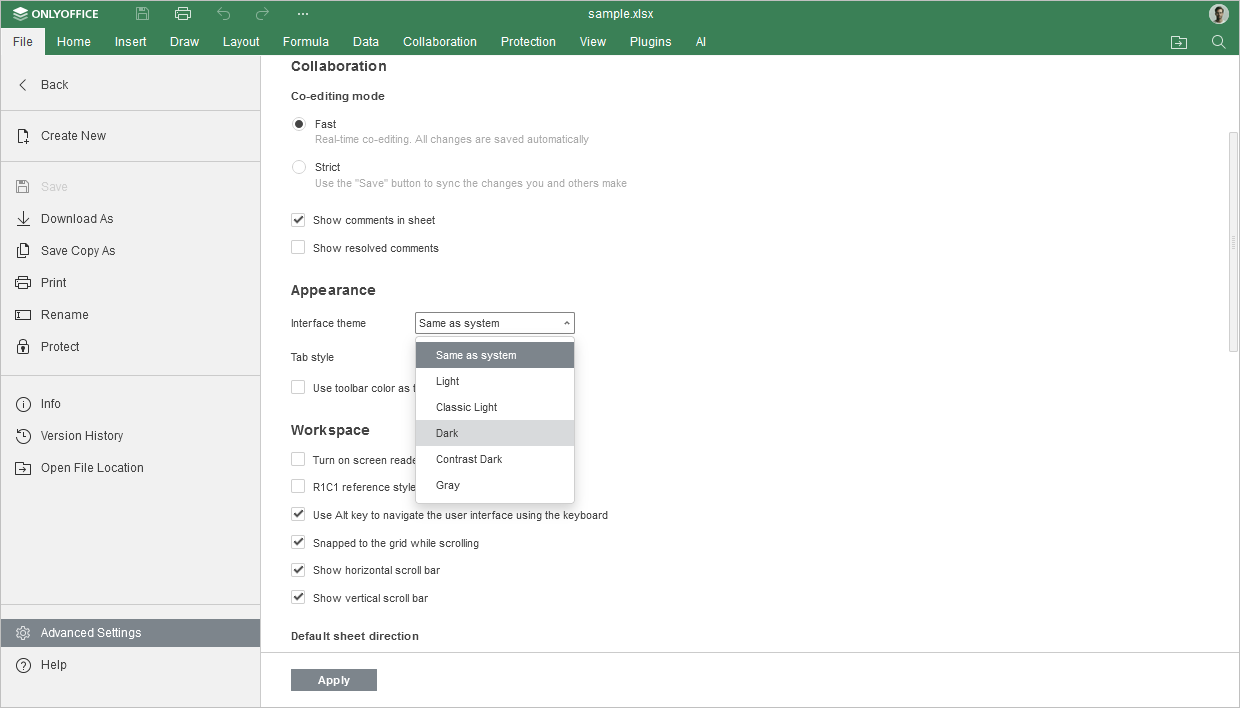
Task: Click the Download As icon in sidebar
Action: click(23, 219)
